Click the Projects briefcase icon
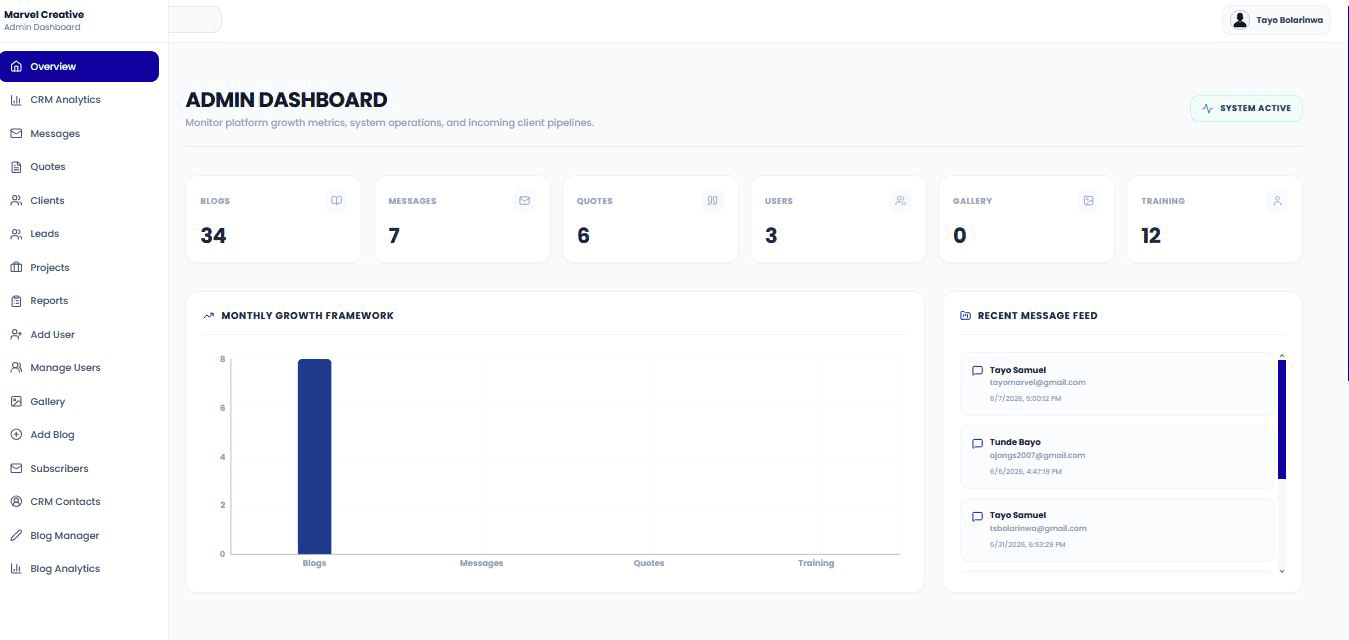This screenshot has height=640, width=1349. click(x=16, y=268)
